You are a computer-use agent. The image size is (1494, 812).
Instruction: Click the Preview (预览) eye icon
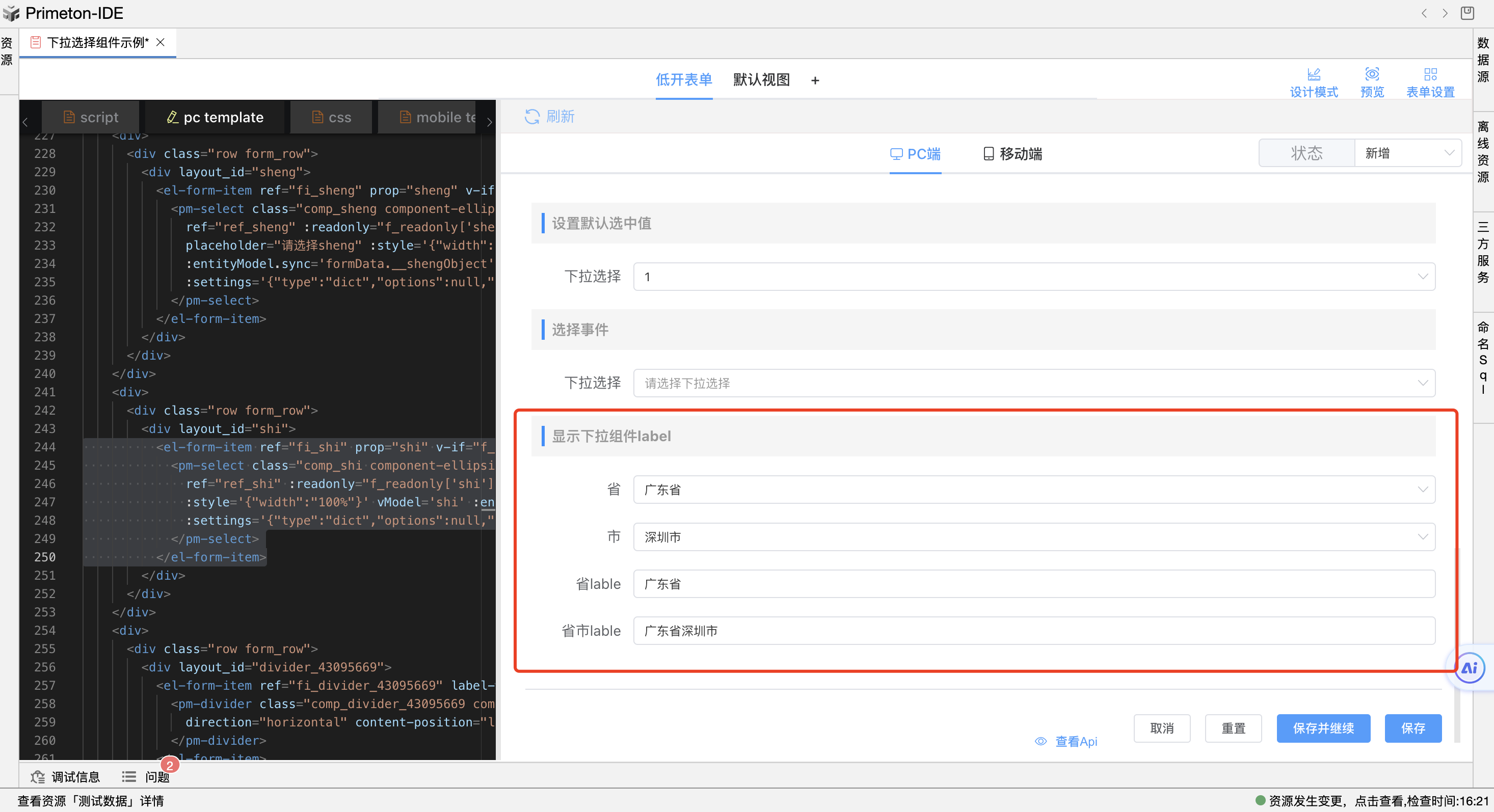(1372, 74)
